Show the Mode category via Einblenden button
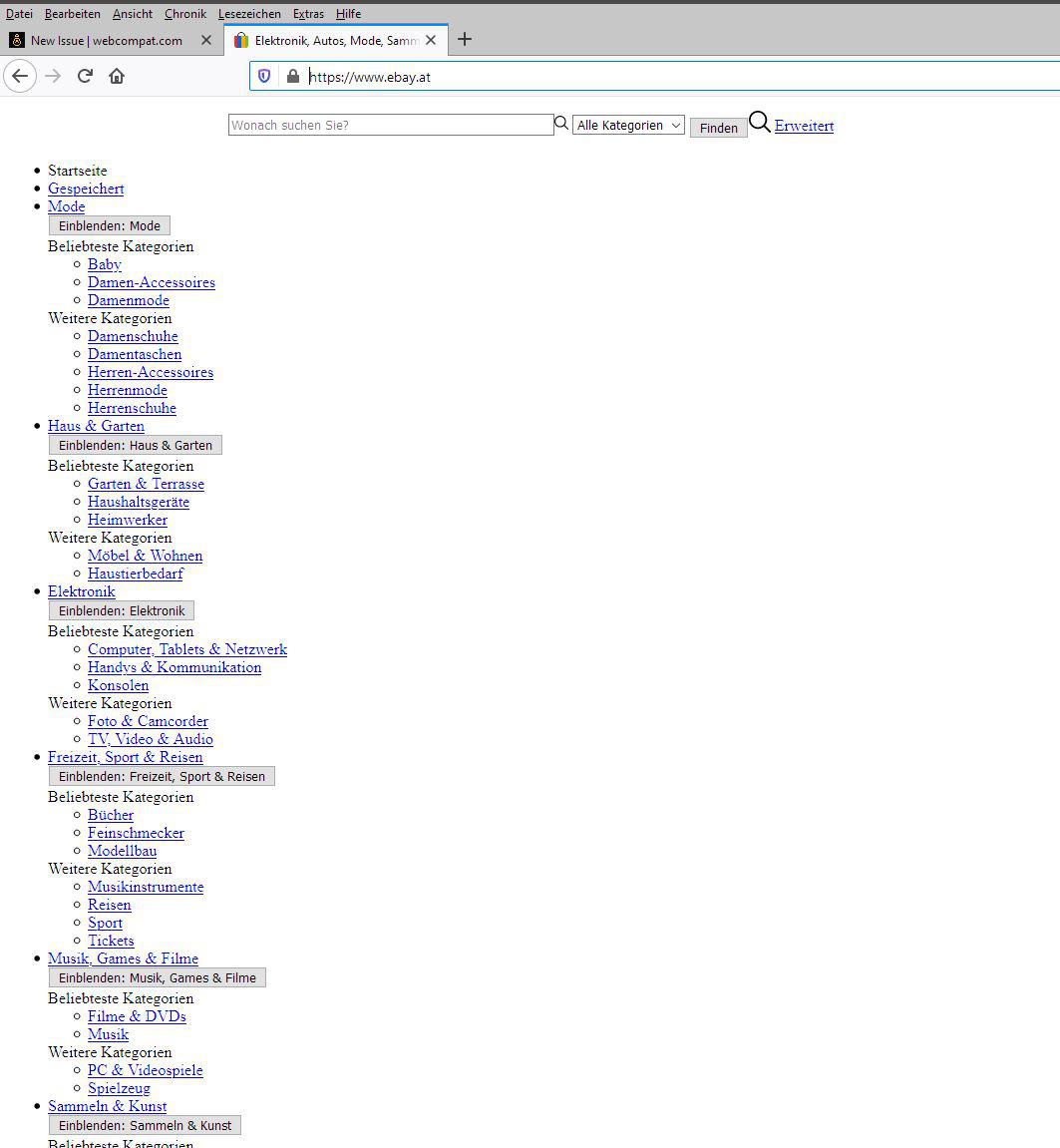This screenshot has width=1060, height=1148. [109, 225]
